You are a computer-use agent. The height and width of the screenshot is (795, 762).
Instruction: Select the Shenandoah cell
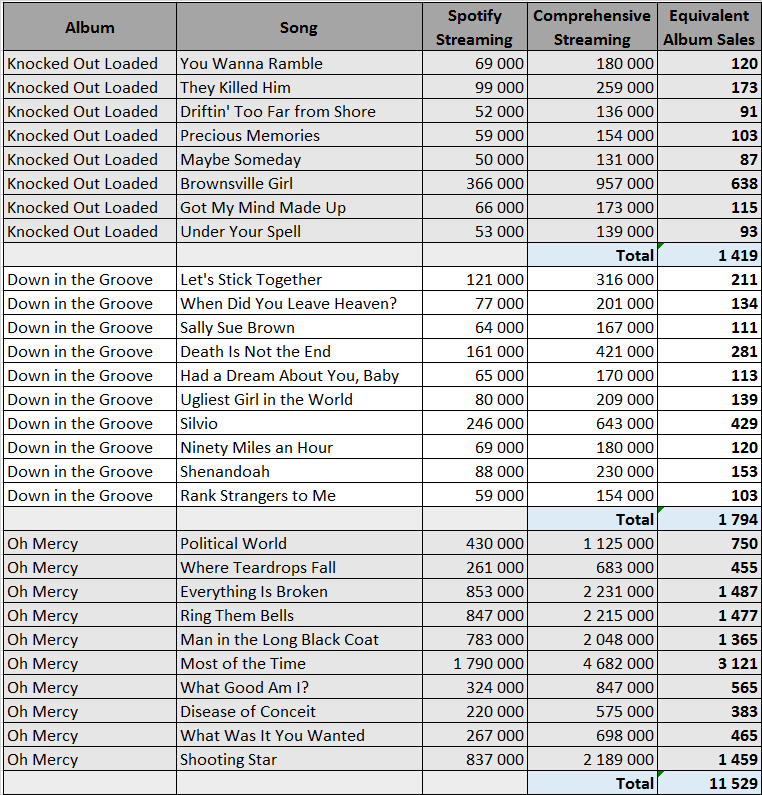(299, 471)
